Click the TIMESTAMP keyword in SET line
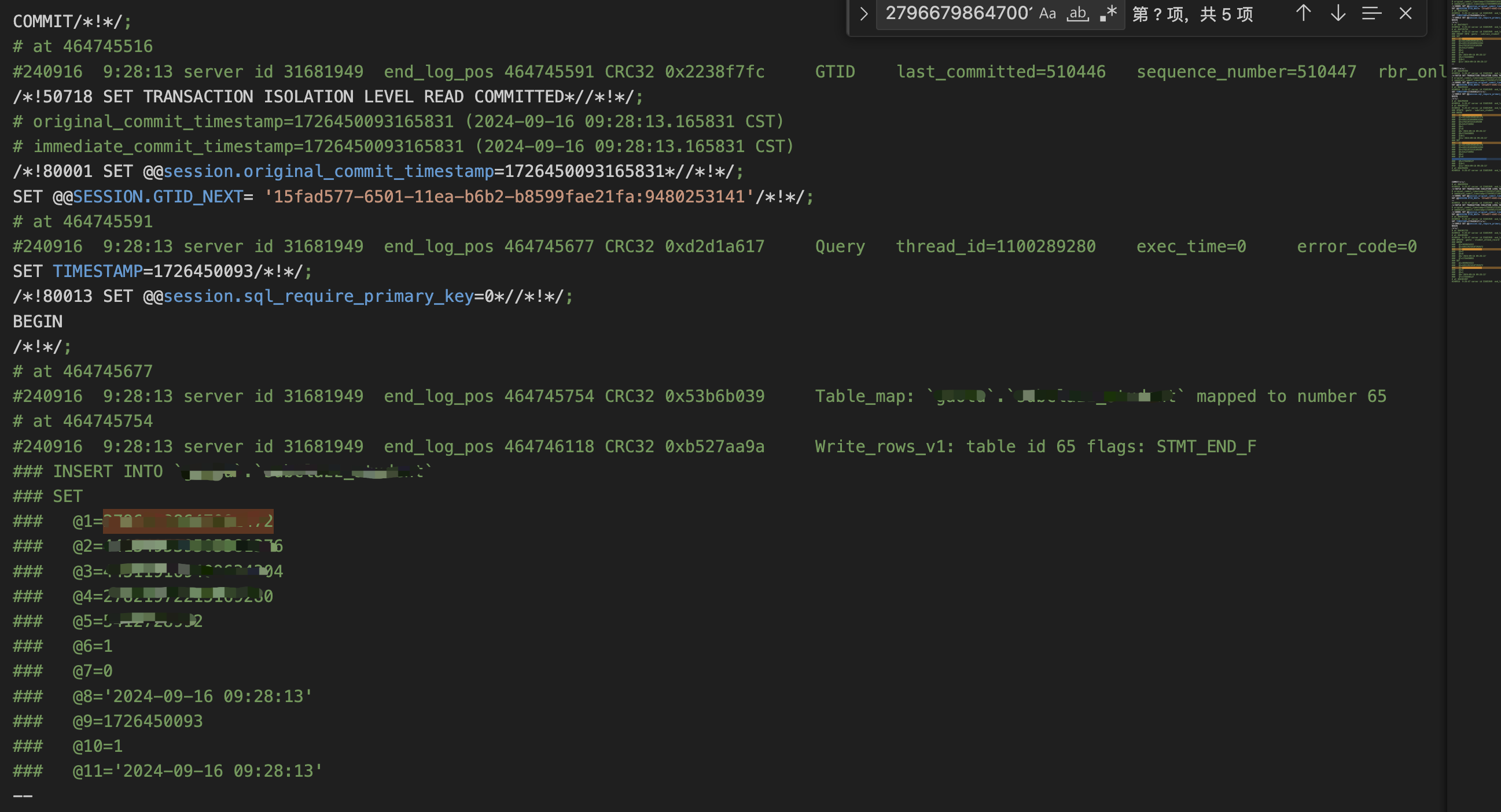This screenshot has height=812, width=1501. [97, 271]
